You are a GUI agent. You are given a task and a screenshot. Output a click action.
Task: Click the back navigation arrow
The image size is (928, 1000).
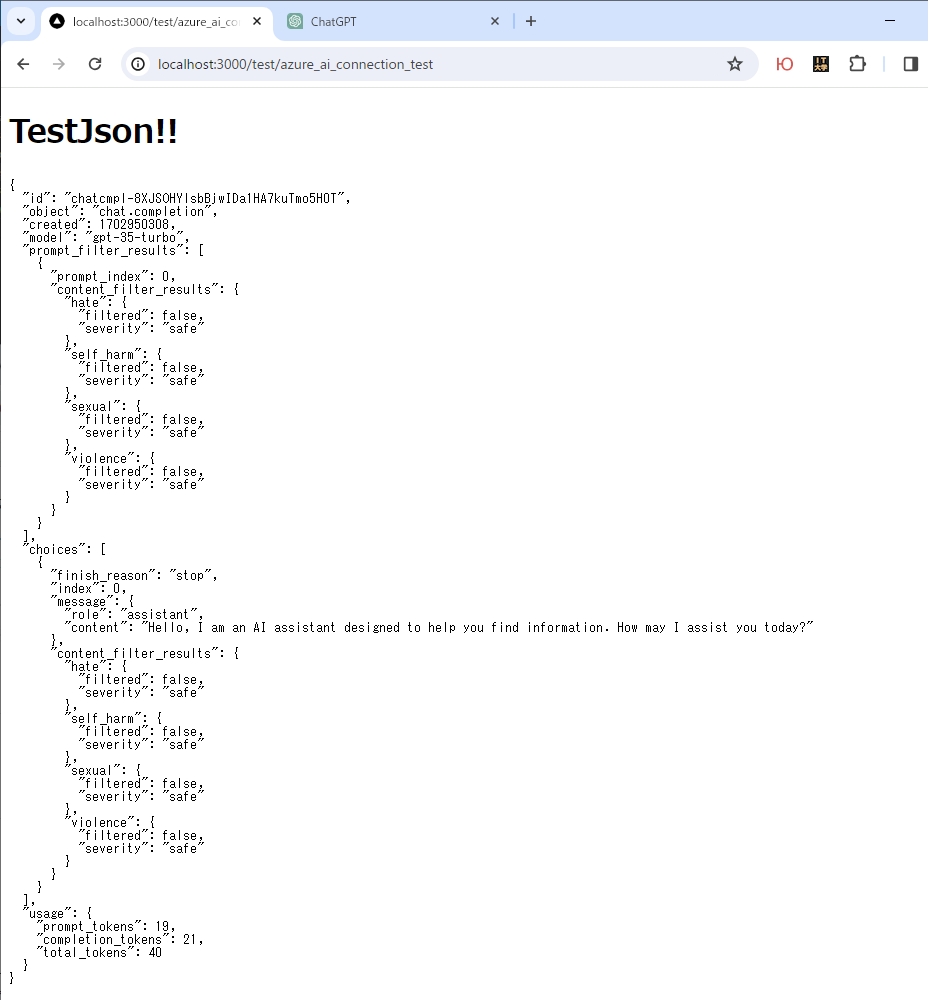(23, 64)
